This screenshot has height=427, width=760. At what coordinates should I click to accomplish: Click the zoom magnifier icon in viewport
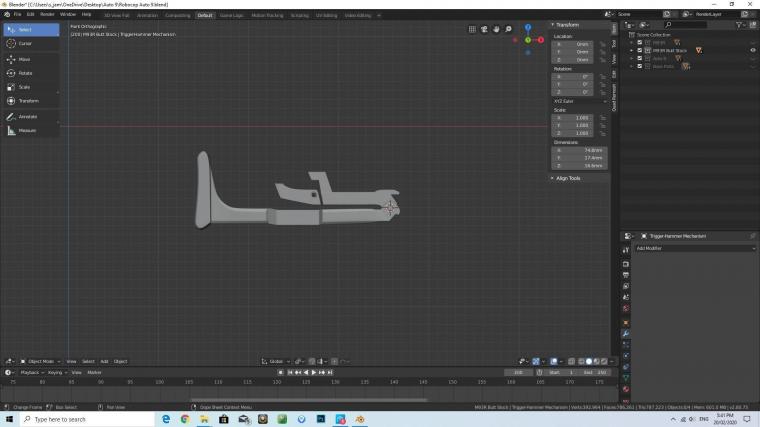click(x=508, y=29)
